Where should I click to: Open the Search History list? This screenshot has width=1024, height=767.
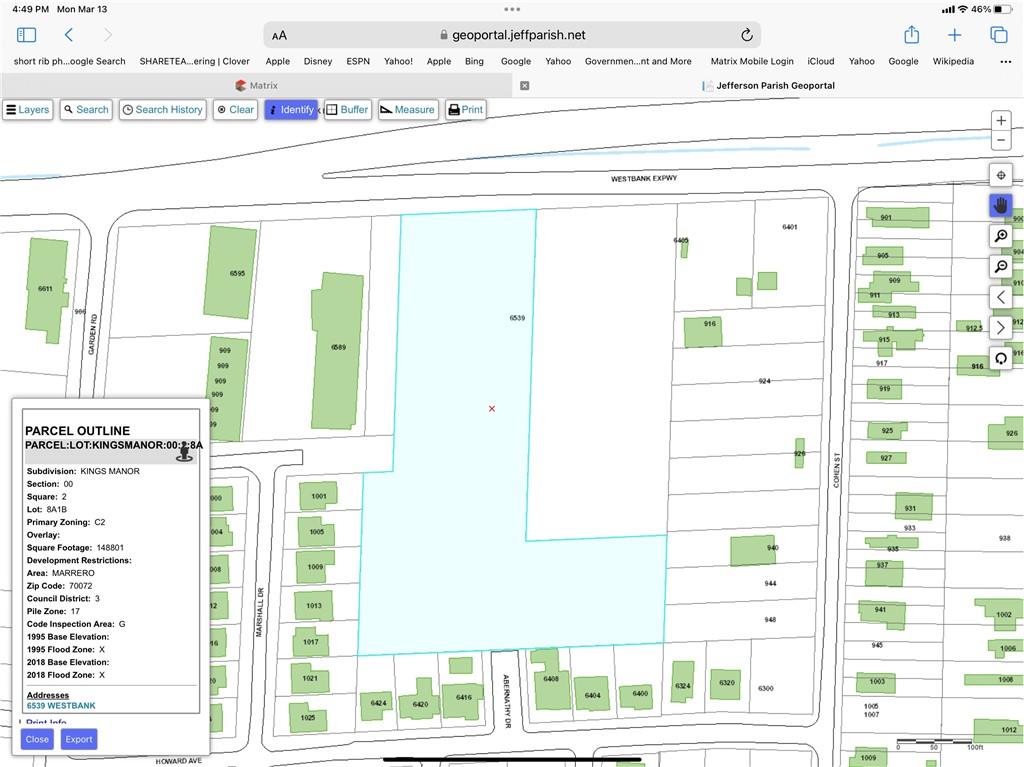(x=162, y=110)
